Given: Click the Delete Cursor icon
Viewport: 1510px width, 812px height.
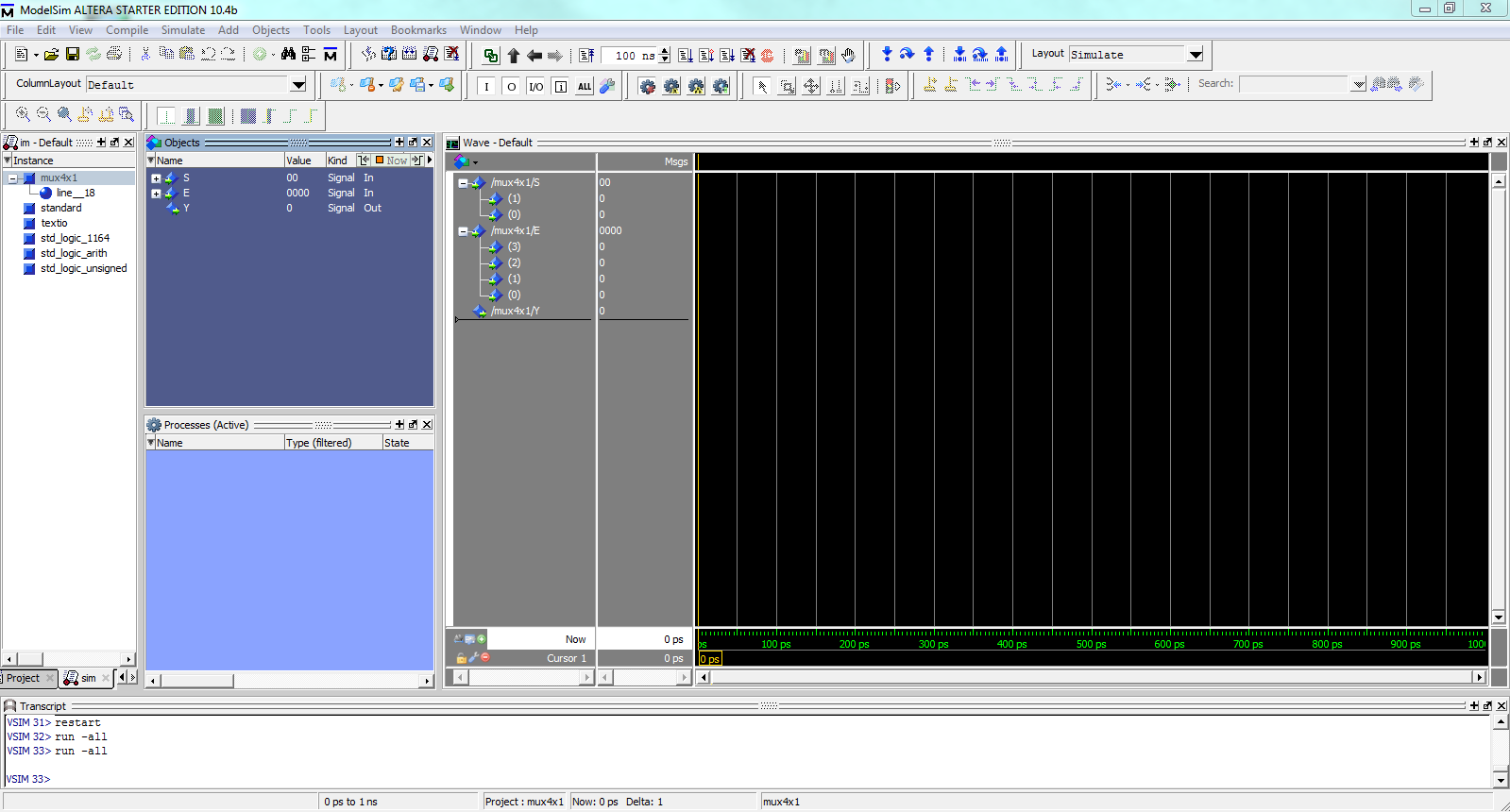Looking at the screenshot, I should (x=951, y=85).
